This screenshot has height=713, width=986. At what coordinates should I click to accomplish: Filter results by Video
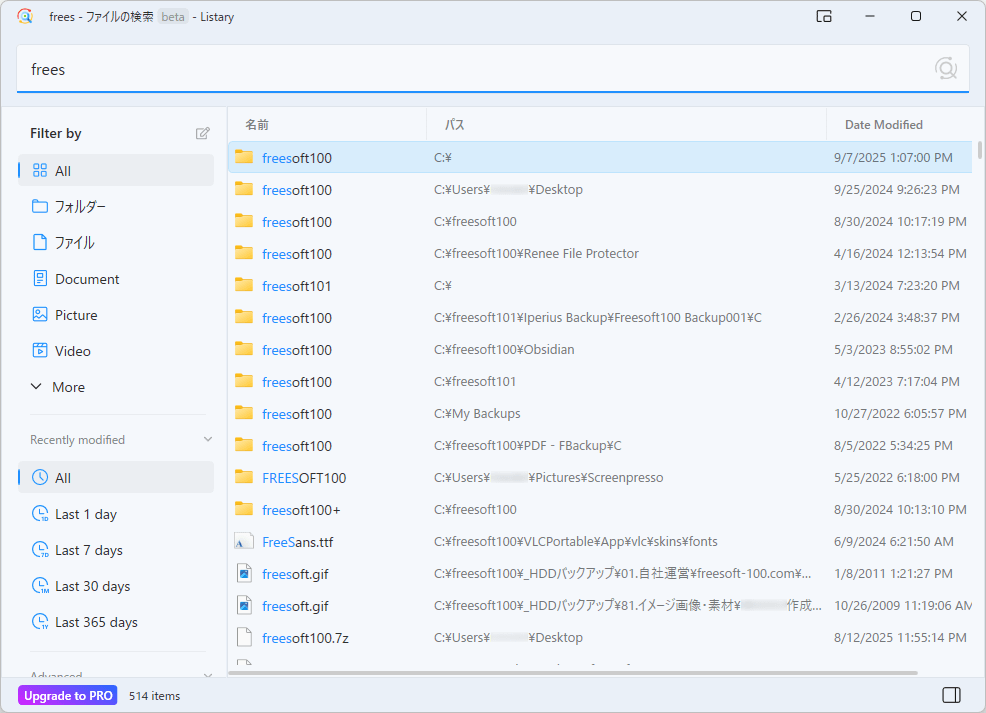[116, 350]
